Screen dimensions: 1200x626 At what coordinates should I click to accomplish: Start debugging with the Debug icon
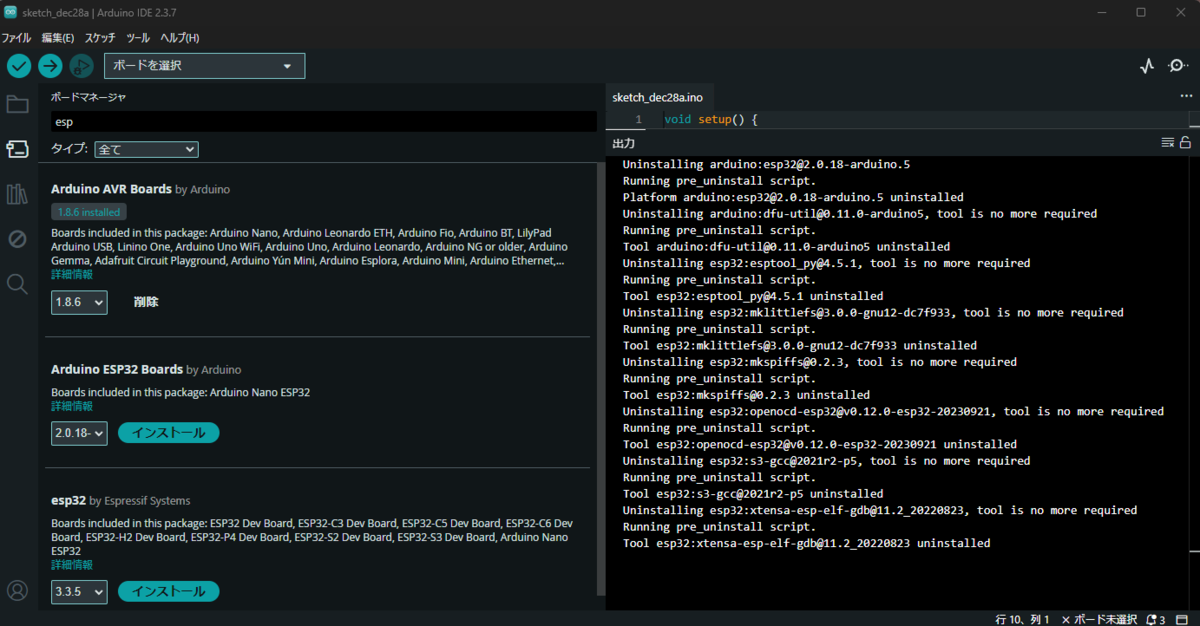[x=81, y=66]
